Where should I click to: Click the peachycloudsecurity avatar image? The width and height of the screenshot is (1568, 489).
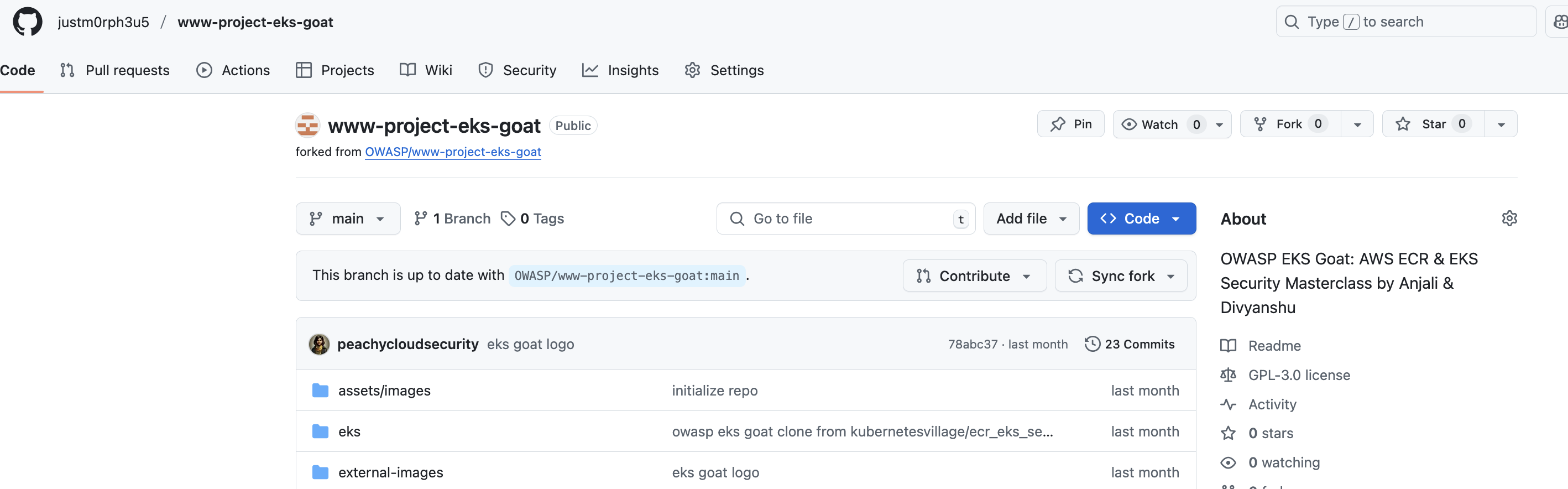(319, 344)
